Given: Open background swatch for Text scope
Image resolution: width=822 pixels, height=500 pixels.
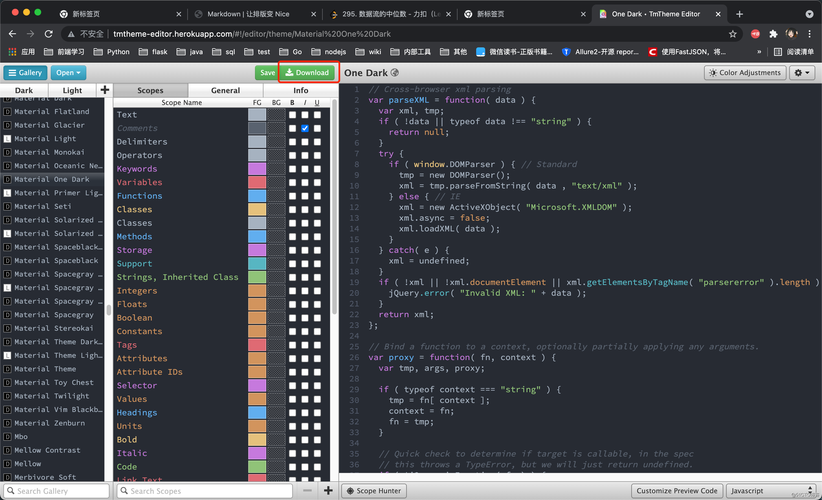Looking at the screenshot, I should [276, 115].
